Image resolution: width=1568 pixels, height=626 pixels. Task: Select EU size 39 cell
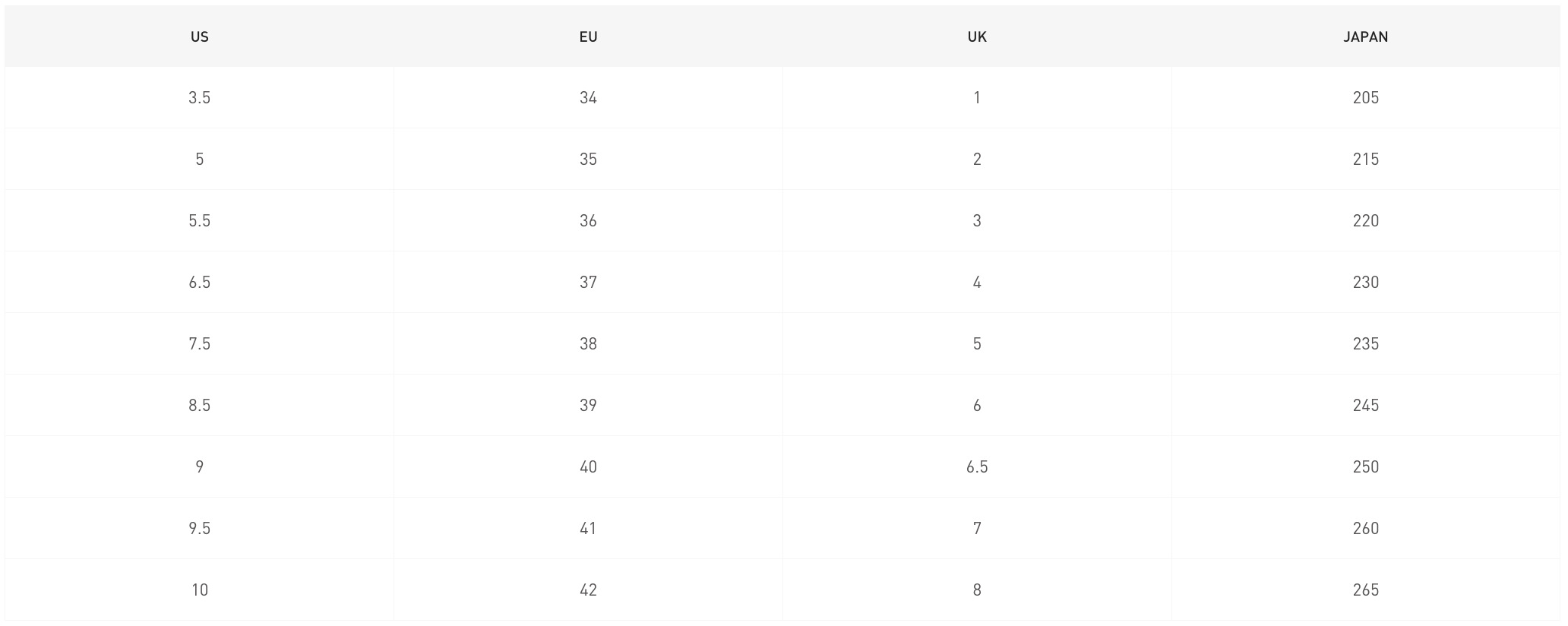pyautogui.click(x=588, y=406)
